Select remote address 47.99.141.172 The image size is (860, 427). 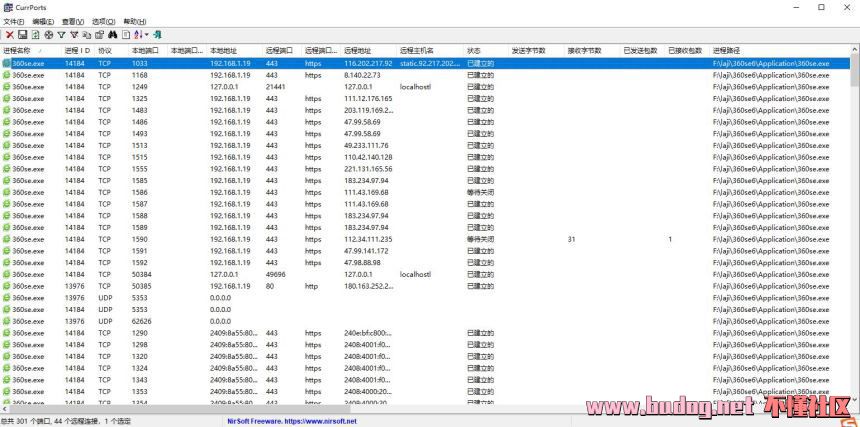pyautogui.click(x=366, y=251)
